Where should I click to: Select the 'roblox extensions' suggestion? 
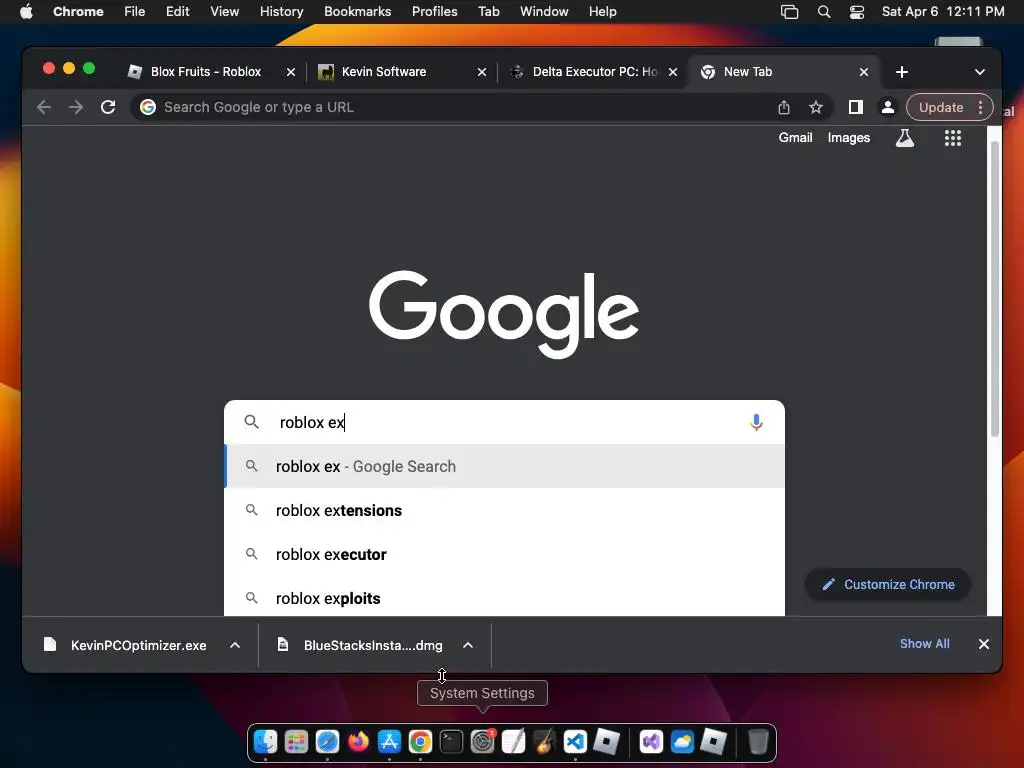click(504, 511)
